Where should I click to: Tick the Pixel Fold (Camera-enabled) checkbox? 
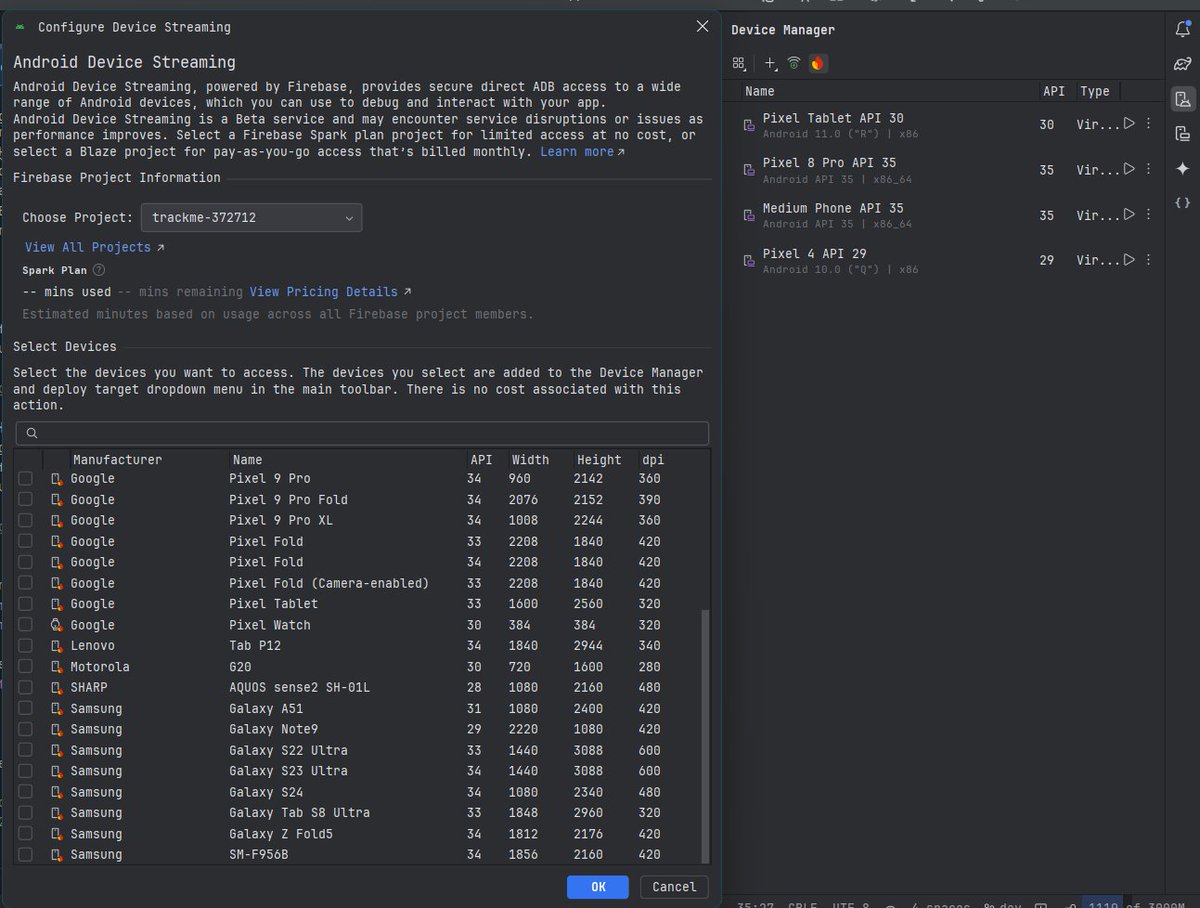click(25, 583)
